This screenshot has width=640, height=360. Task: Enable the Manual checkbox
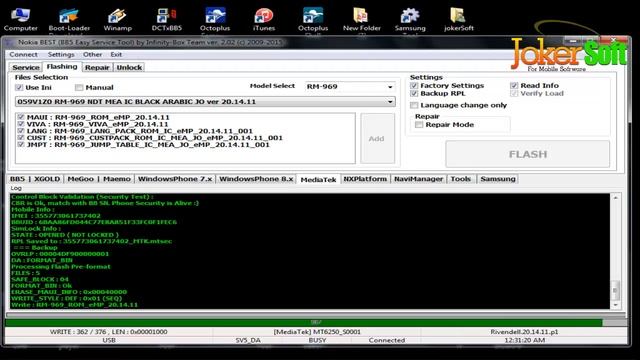click(79, 87)
